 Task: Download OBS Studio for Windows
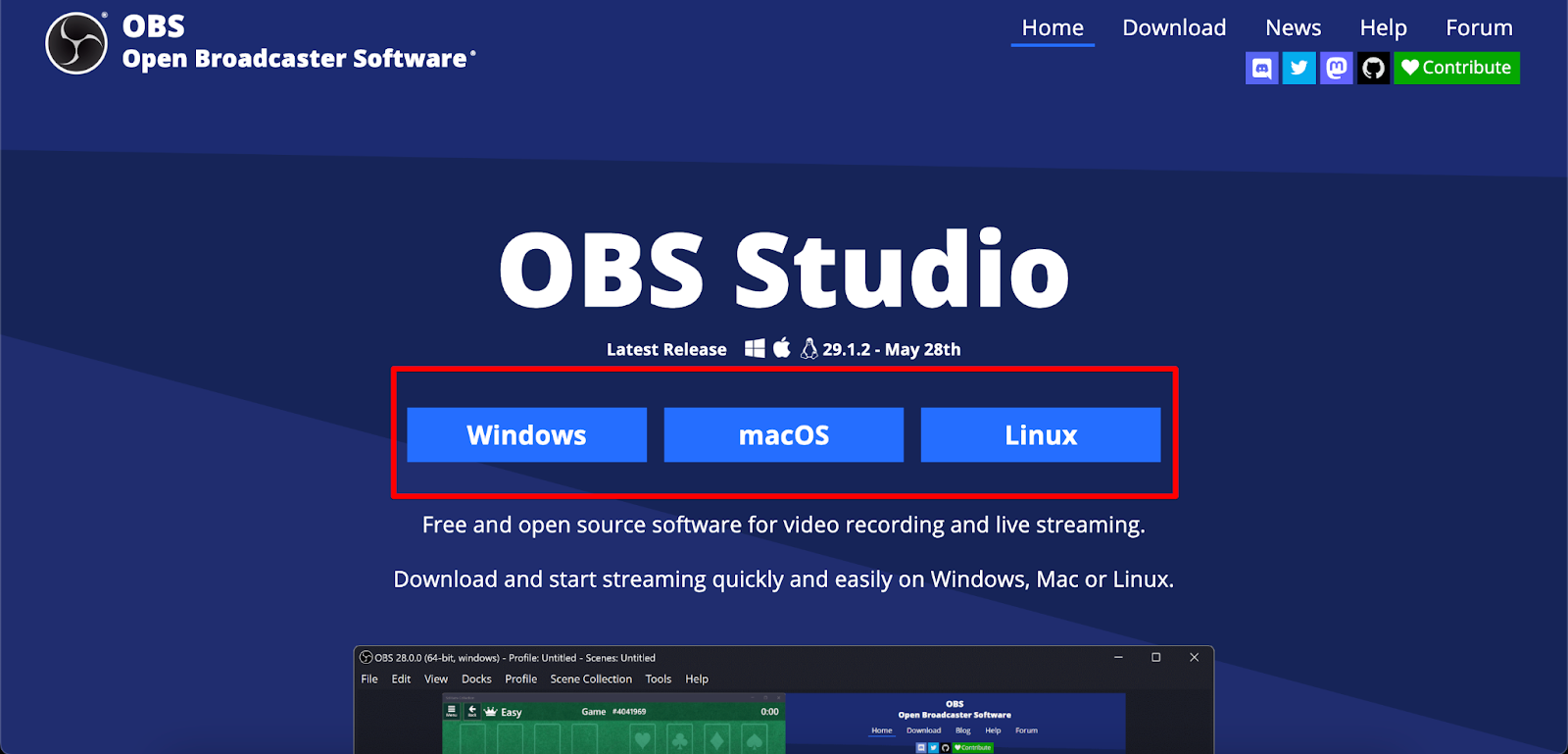click(x=527, y=434)
